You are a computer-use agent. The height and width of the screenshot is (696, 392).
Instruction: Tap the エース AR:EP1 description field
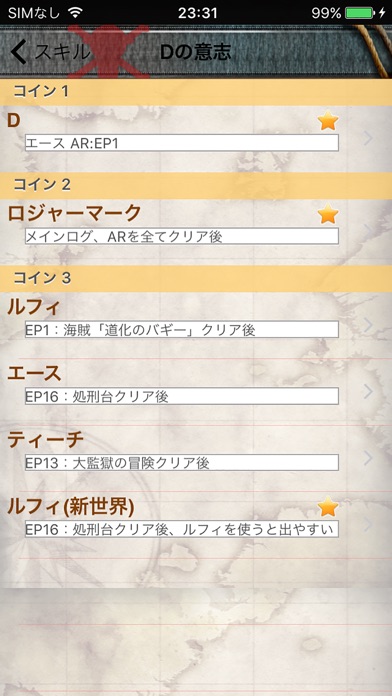(x=182, y=143)
